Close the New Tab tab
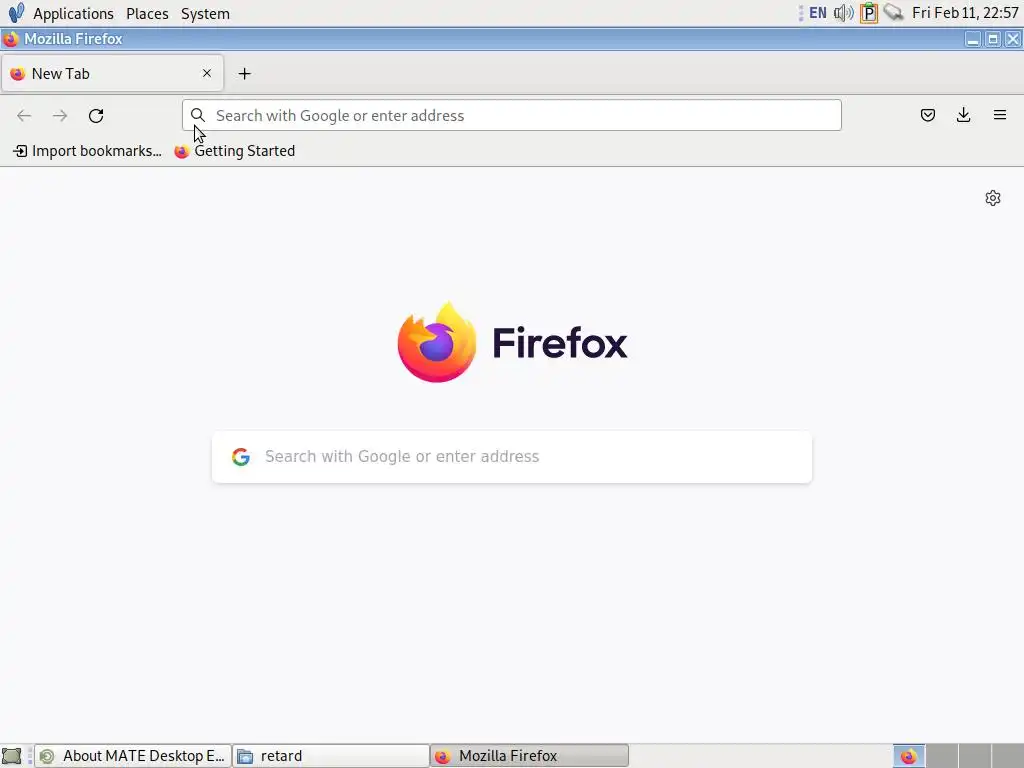Image resolution: width=1024 pixels, height=768 pixels. pos(207,73)
